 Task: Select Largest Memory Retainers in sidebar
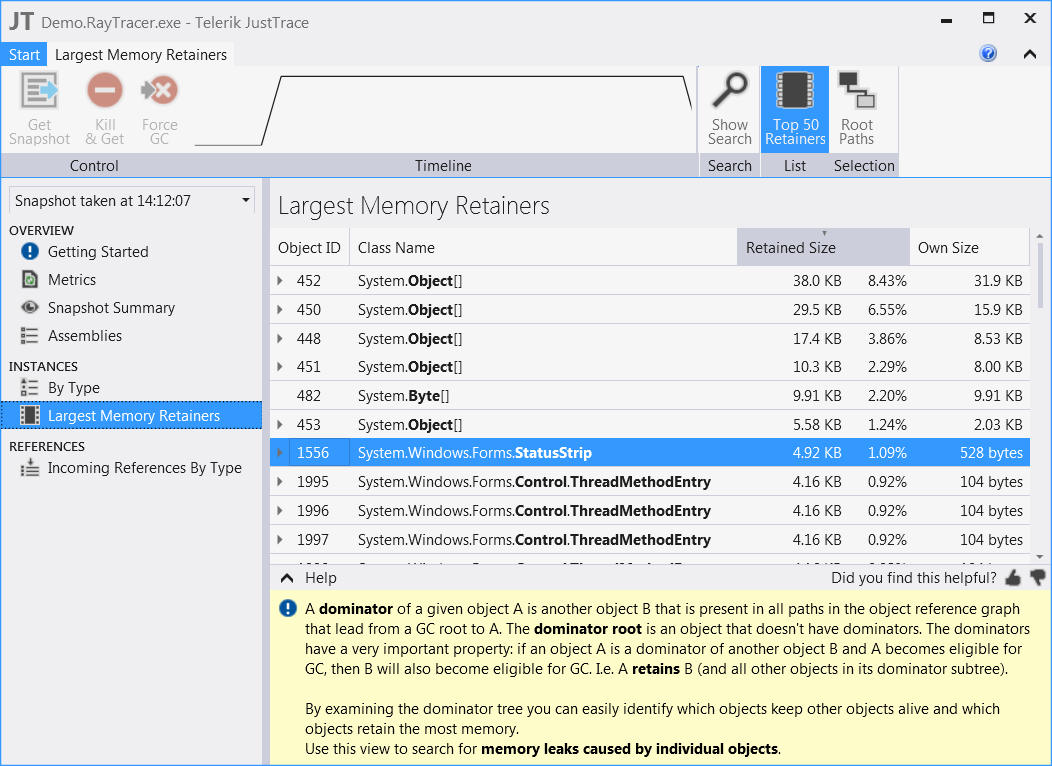click(132, 415)
